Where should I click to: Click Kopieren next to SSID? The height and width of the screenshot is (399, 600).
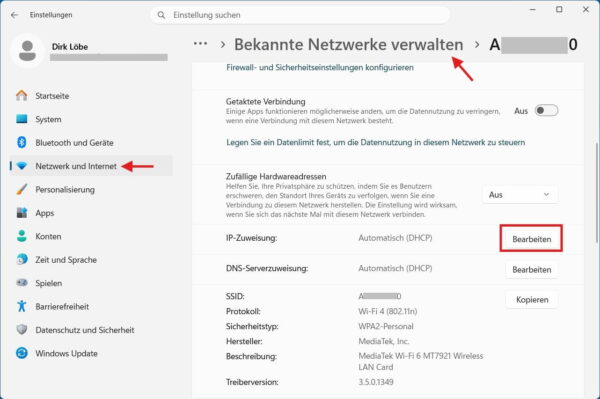tap(531, 300)
